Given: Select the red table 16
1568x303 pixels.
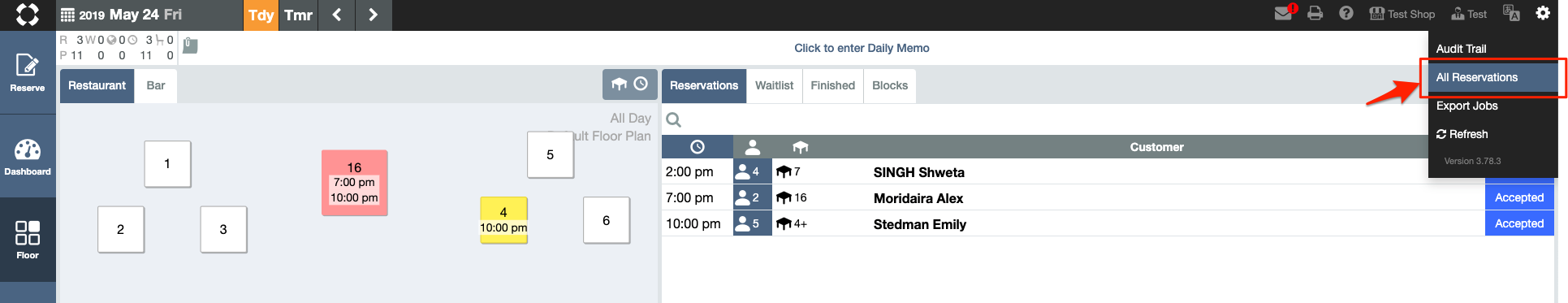Looking at the screenshot, I should 355,183.
